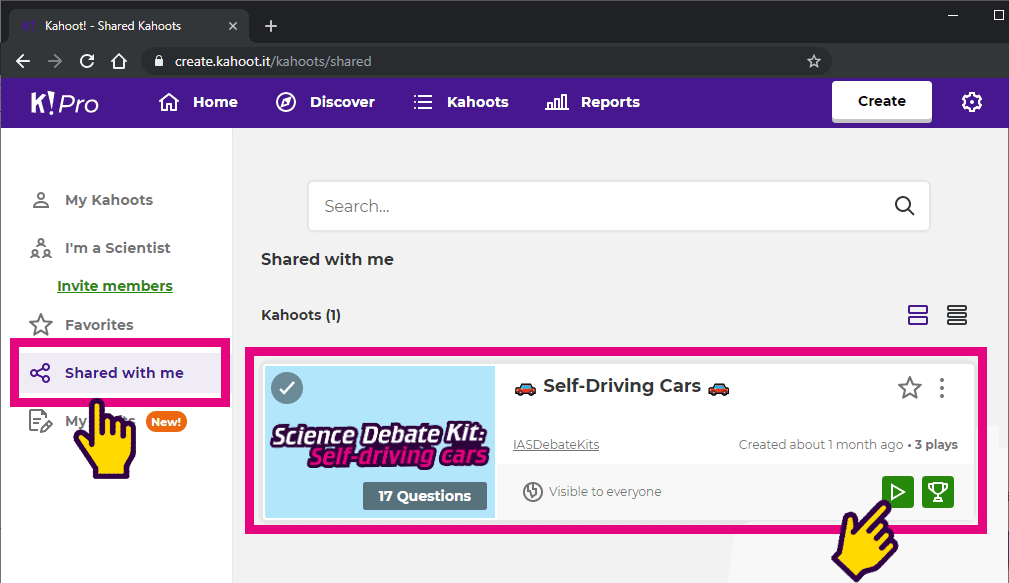Image resolution: width=1009 pixels, height=583 pixels.
Task: Click the 'Shared with me' page heading
Action: (x=328, y=259)
